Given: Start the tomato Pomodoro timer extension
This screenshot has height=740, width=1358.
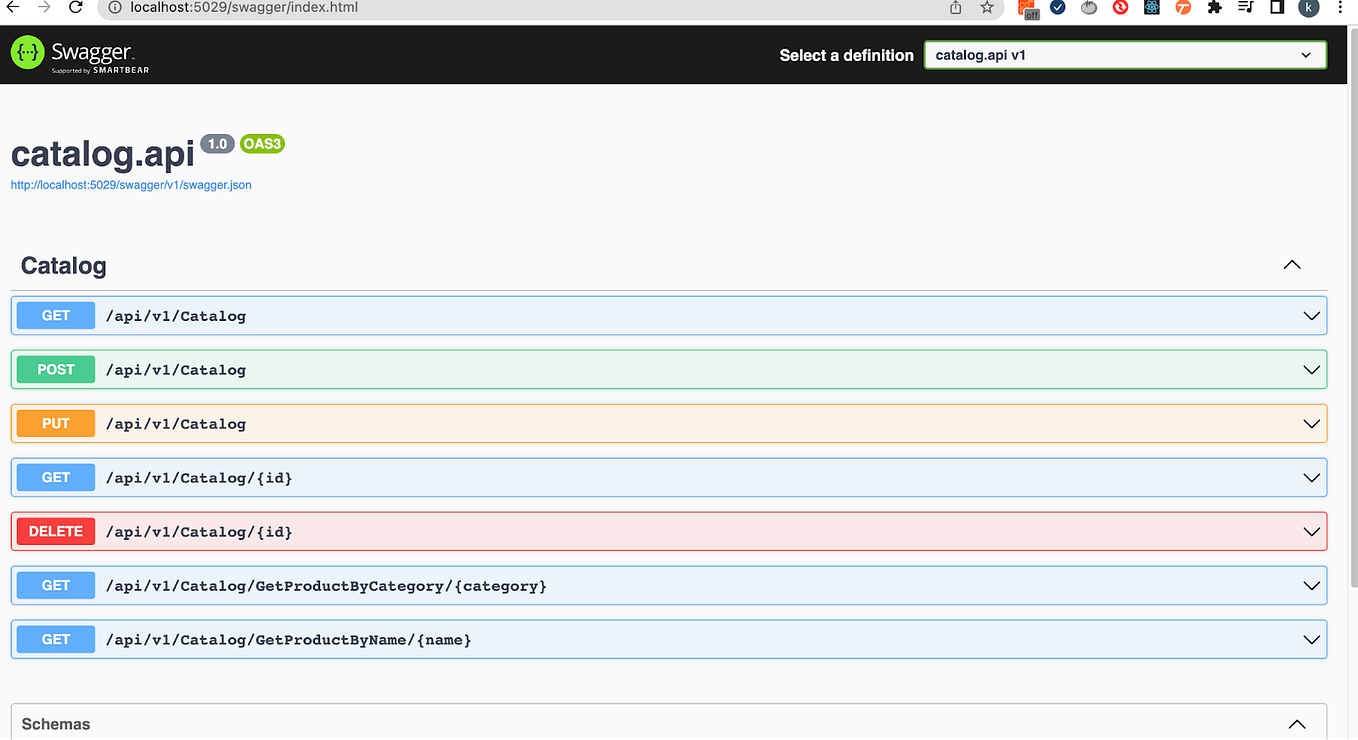Looking at the screenshot, I should [1089, 8].
